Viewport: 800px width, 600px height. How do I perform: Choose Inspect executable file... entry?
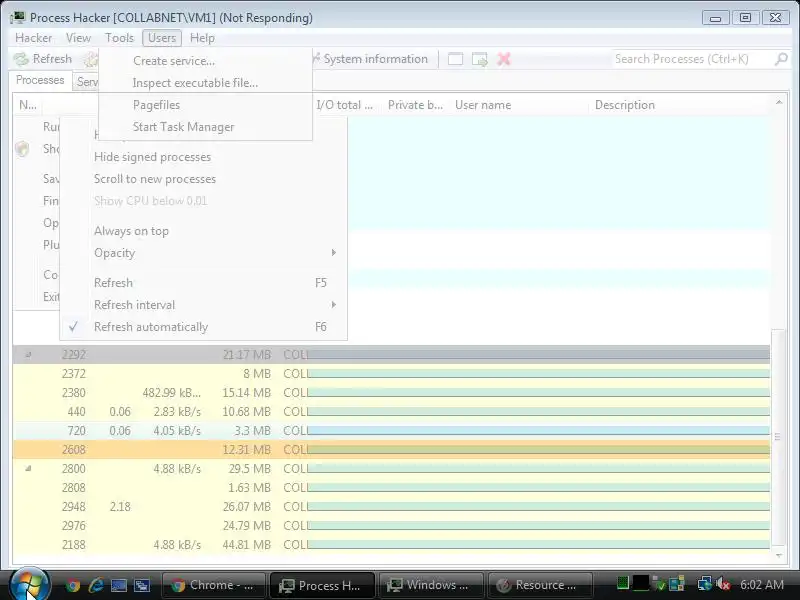pos(205,83)
